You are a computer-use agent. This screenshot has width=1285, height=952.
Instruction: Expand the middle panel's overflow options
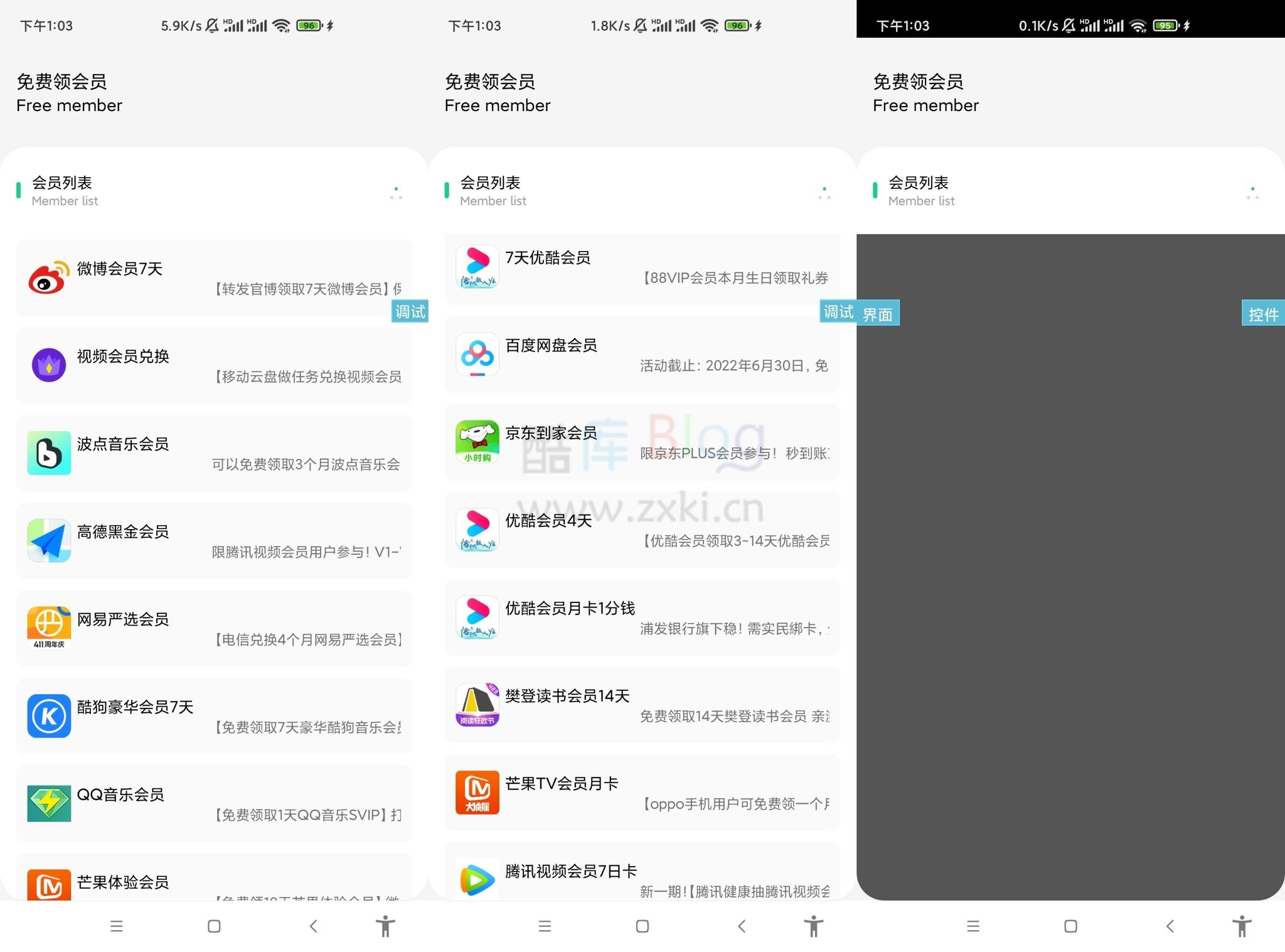pyautogui.click(x=825, y=193)
